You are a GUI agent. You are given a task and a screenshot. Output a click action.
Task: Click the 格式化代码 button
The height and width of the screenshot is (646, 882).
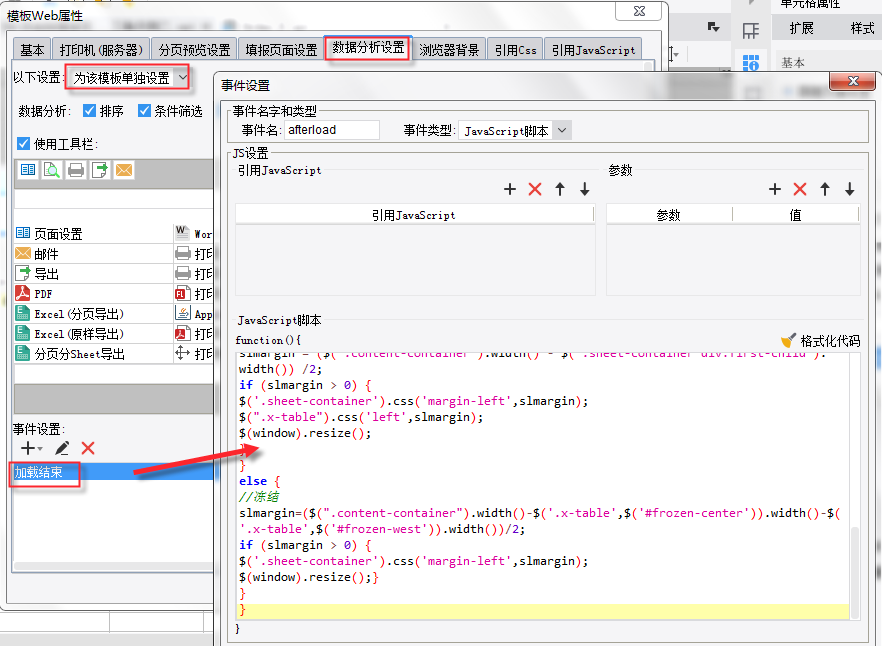click(821, 340)
